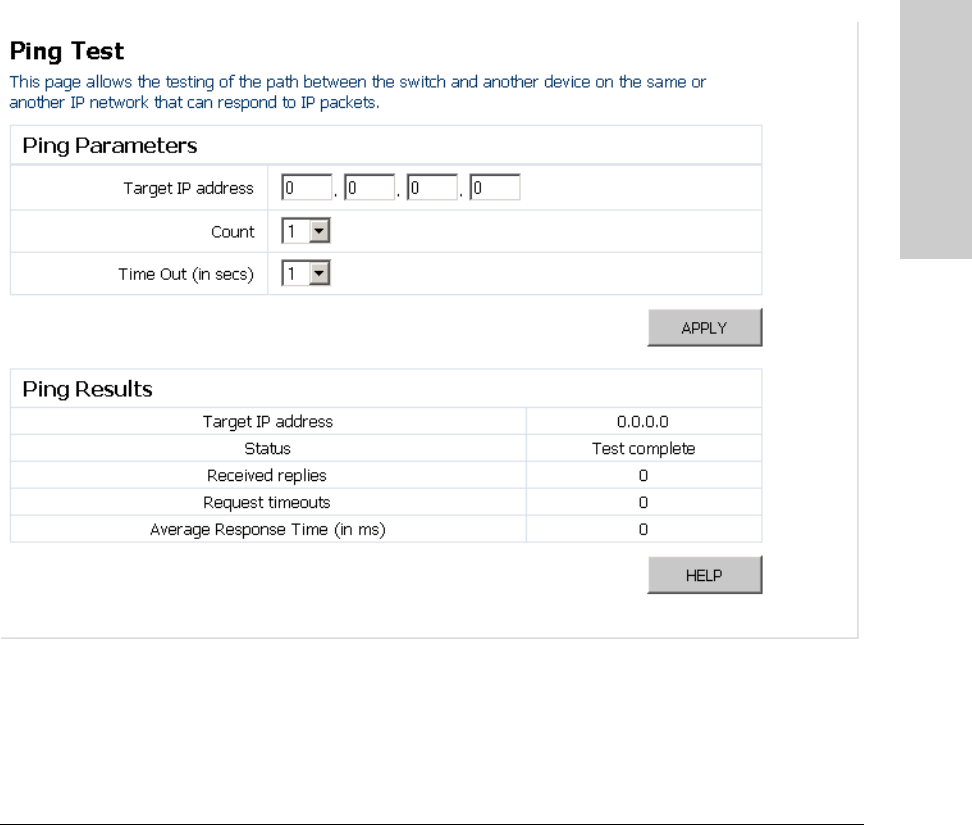972x825 pixels.
Task: Click the Ping Parameters section header
Action: (x=110, y=146)
